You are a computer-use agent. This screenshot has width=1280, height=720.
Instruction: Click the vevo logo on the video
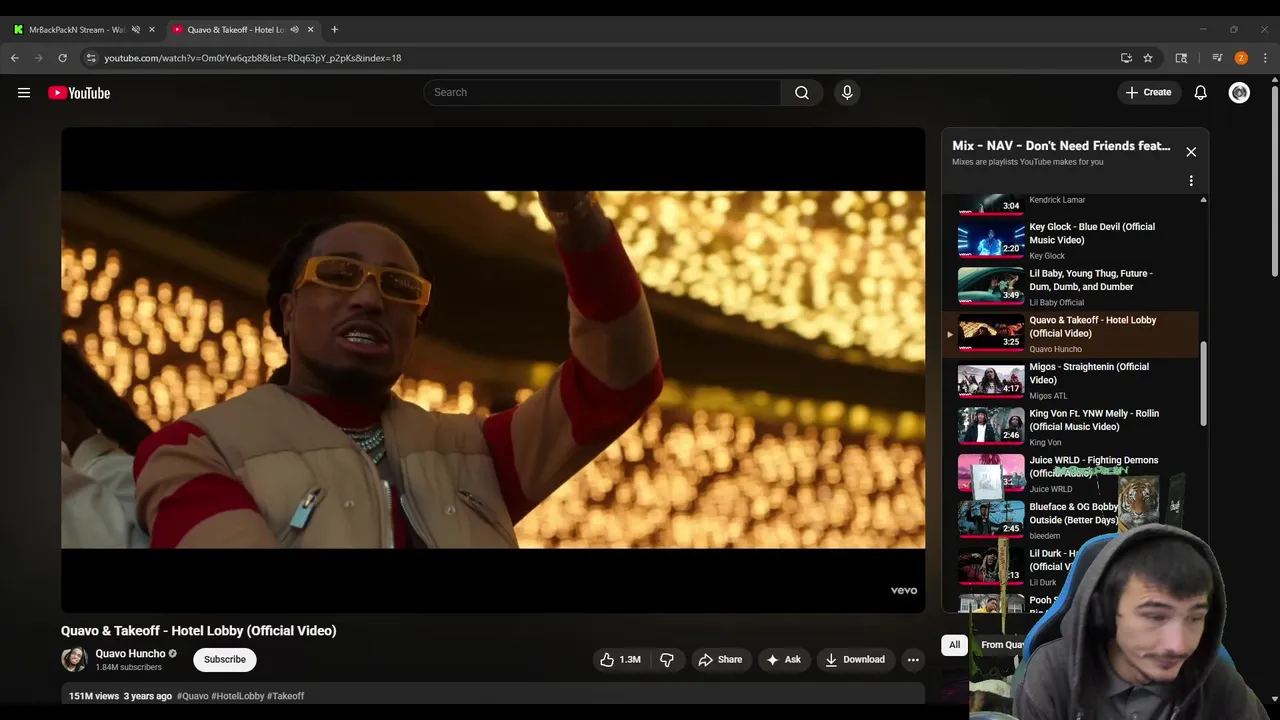tap(904, 591)
